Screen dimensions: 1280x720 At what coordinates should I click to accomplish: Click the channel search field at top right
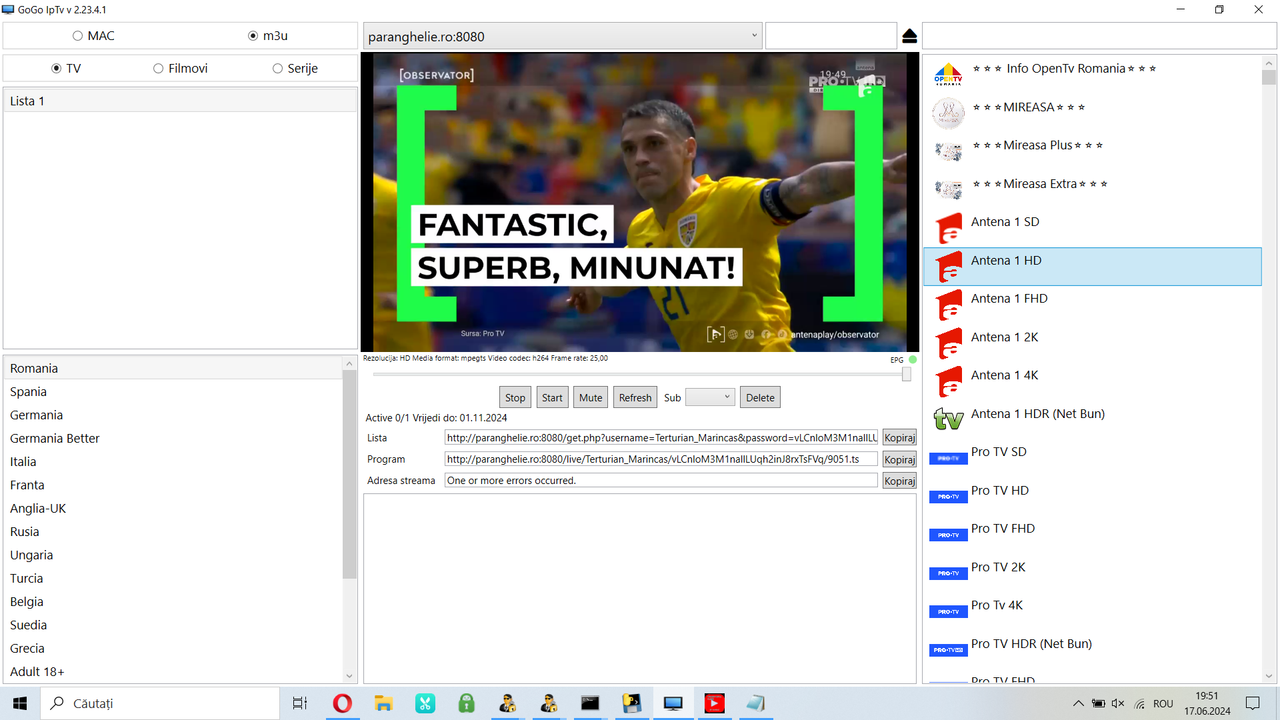click(1099, 36)
